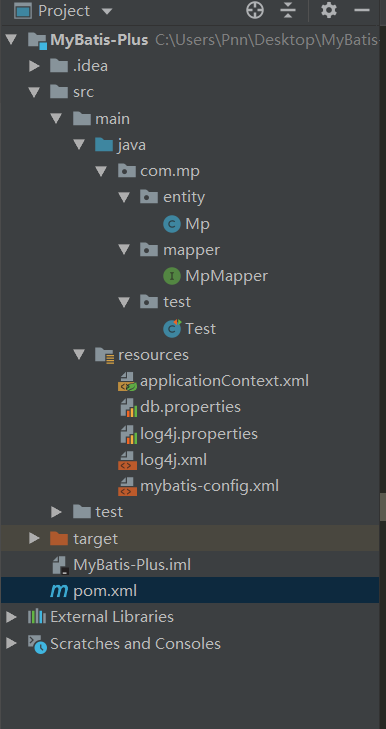Collapse the mapper package arrow
Image resolution: width=386 pixels, height=729 pixels.
[x=124, y=250]
